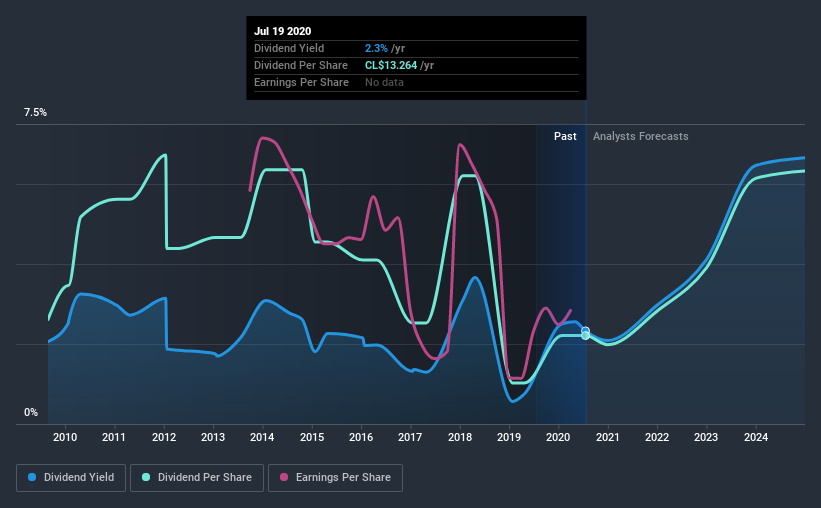Toggle the Dividend Yield legend button
This screenshot has width=821, height=508.
[71, 478]
